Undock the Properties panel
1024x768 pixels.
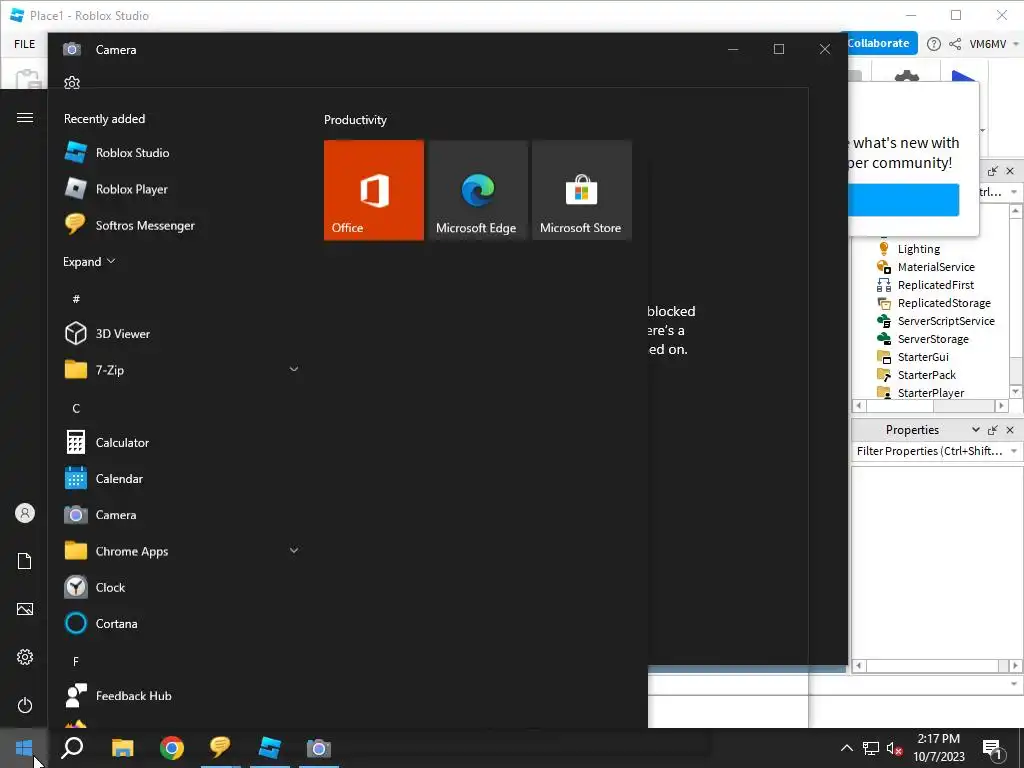993,430
